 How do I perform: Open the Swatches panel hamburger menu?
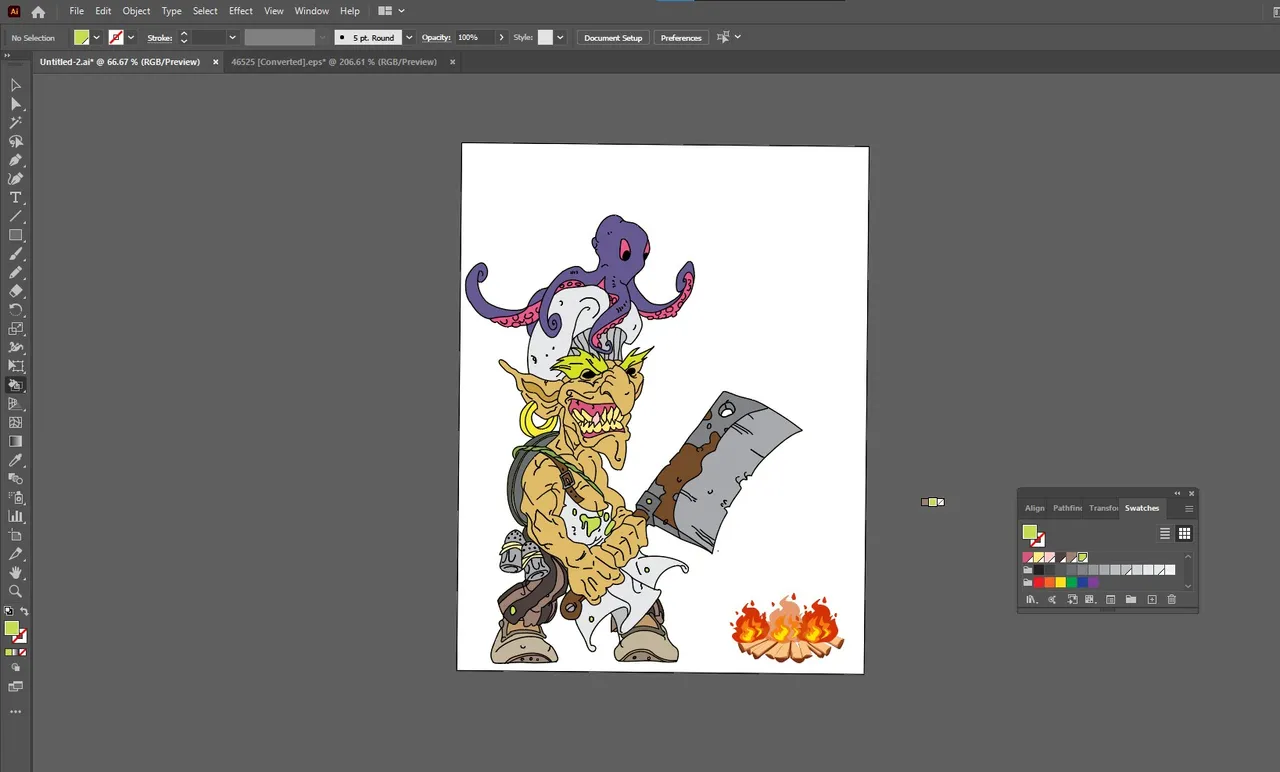[x=1189, y=509]
